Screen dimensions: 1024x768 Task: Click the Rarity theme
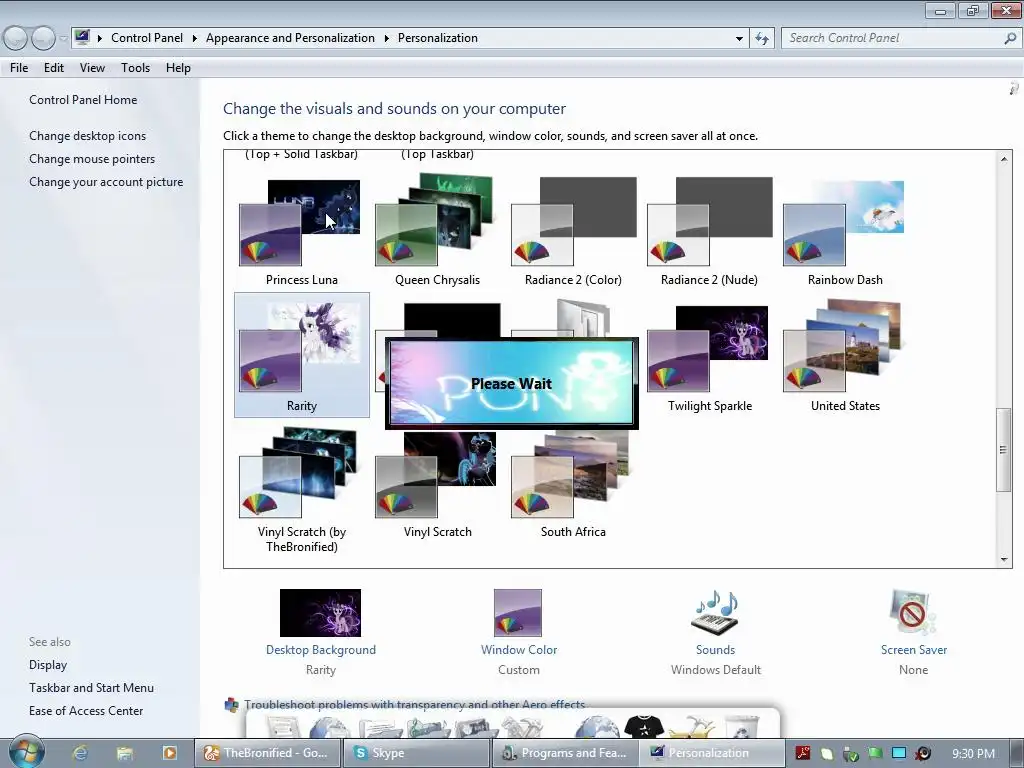(301, 355)
